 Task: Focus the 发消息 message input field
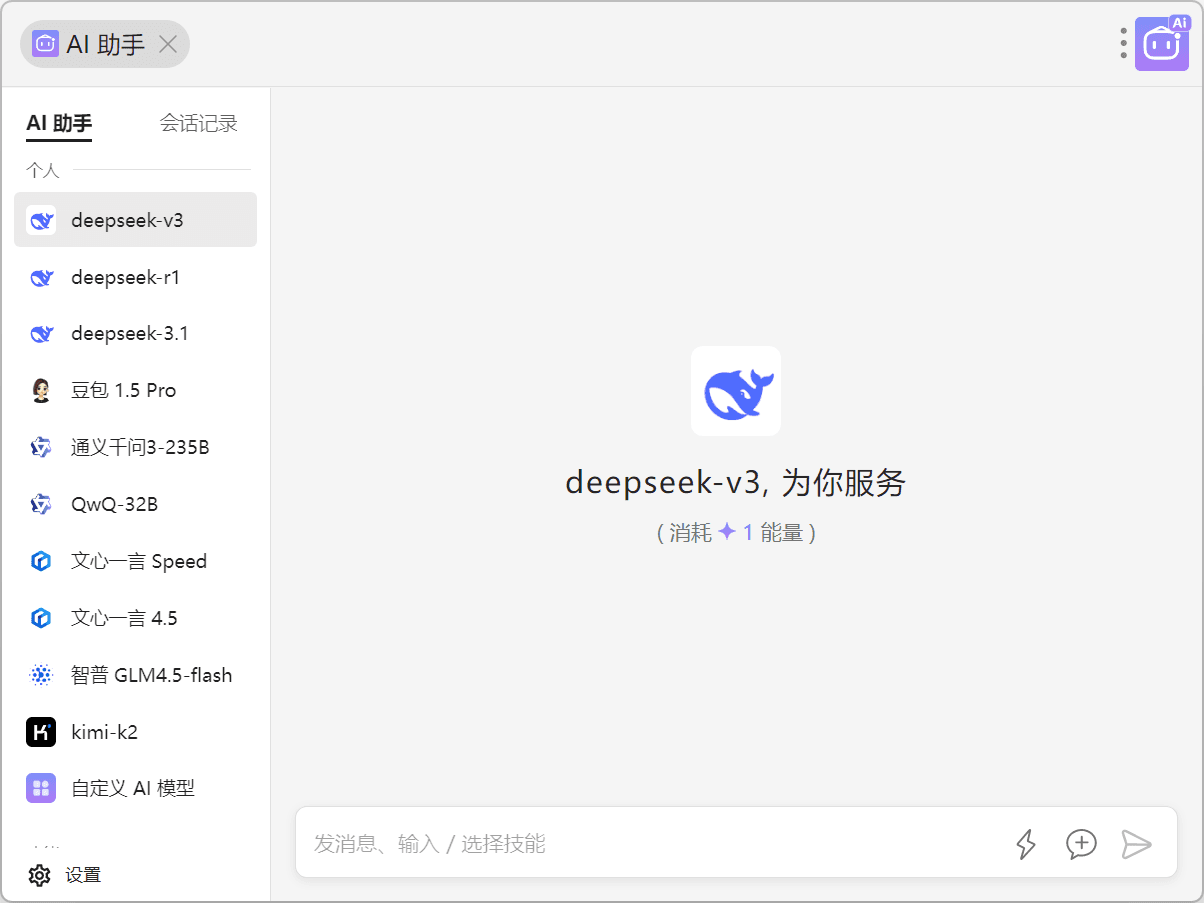click(x=650, y=844)
